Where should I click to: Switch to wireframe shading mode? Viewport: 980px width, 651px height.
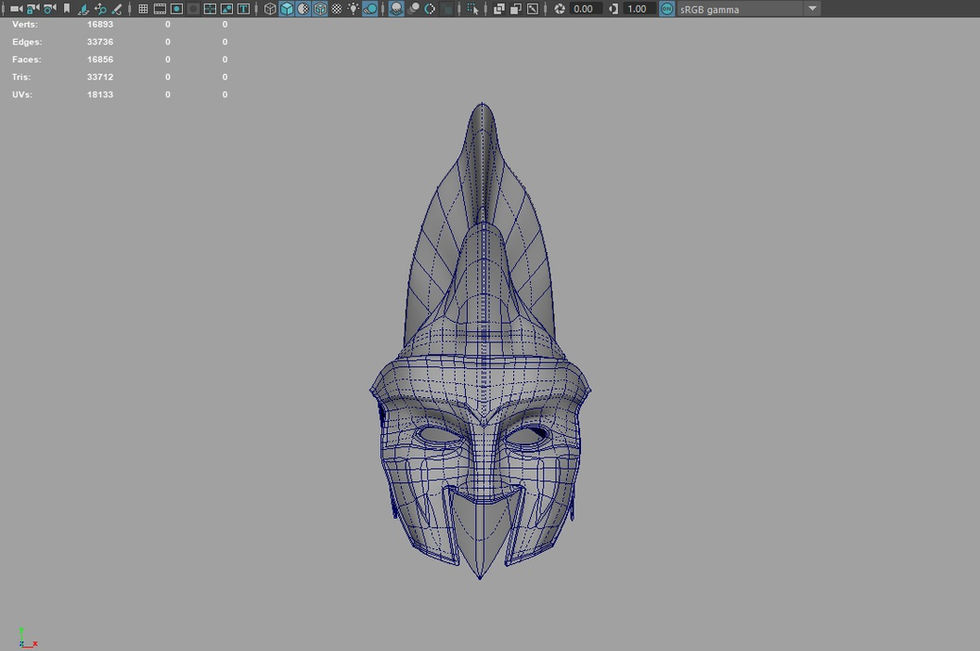pyautogui.click(x=269, y=8)
